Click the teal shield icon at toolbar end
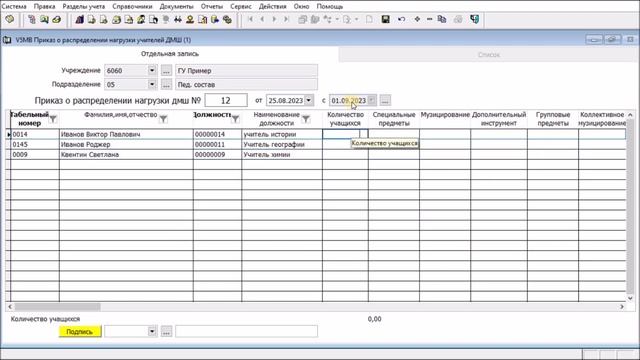The width and height of the screenshot is (640, 360). pyautogui.click(x=474, y=19)
